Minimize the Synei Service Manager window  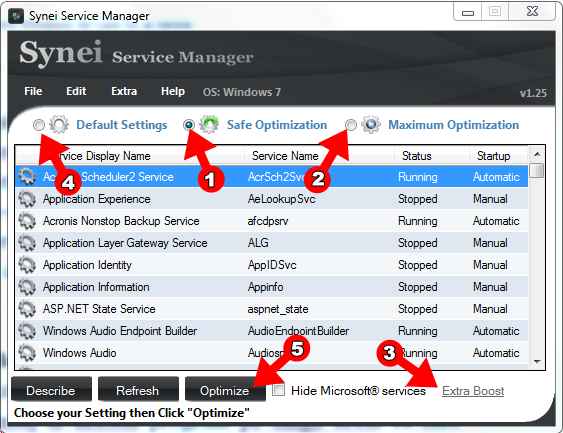467,12
